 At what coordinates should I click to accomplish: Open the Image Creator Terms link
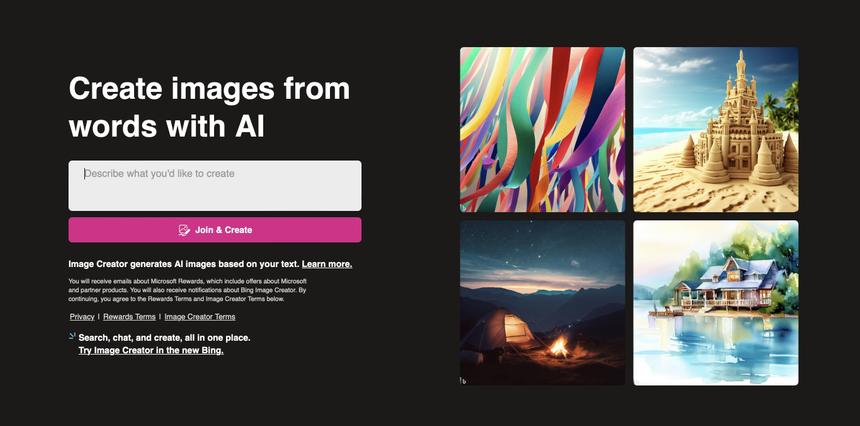point(200,317)
